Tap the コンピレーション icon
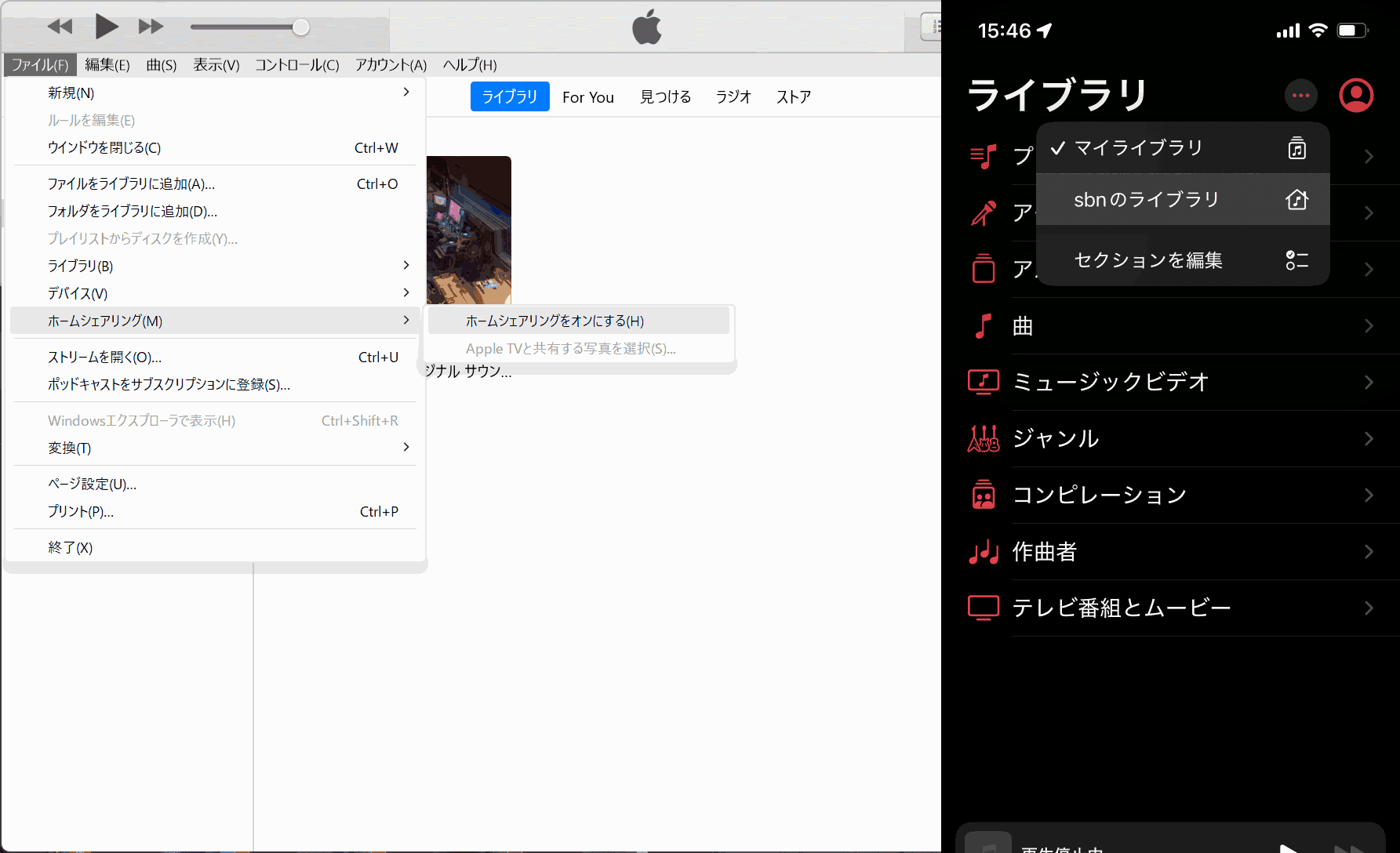Viewport: 1400px width, 853px height. (x=983, y=495)
